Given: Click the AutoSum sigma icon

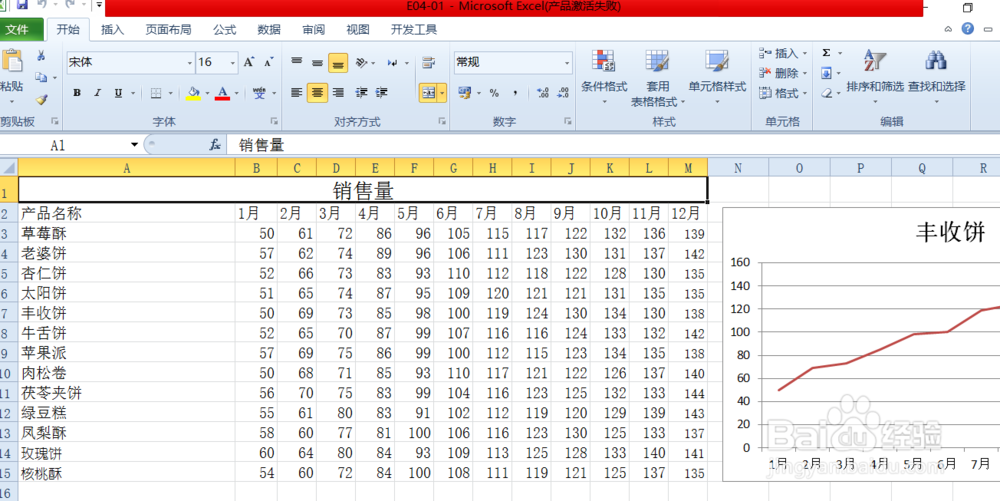Looking at the screenshot, I should (x=827, y=53).
